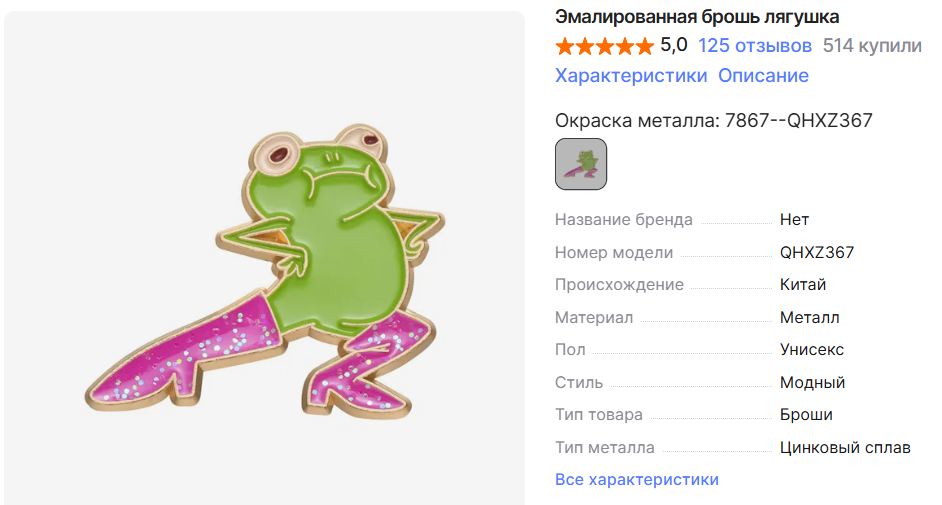The width and height of the screenshot is (942, 505).
Task: Click the 514 купили purchase count
Action: pyautogui.click(x=872, y=46)
